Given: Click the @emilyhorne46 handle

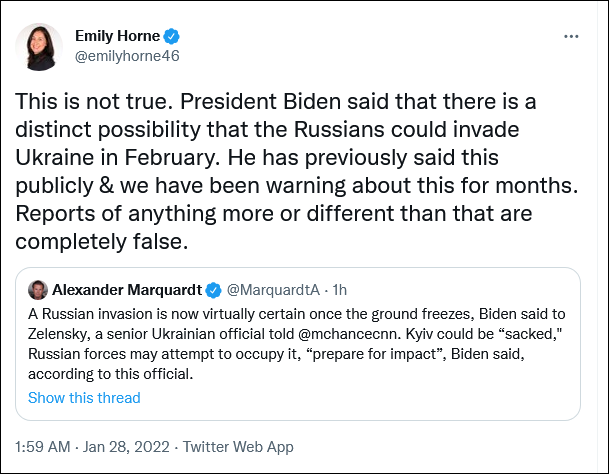Looking at the screenshot, I should [x=127, y=56].
